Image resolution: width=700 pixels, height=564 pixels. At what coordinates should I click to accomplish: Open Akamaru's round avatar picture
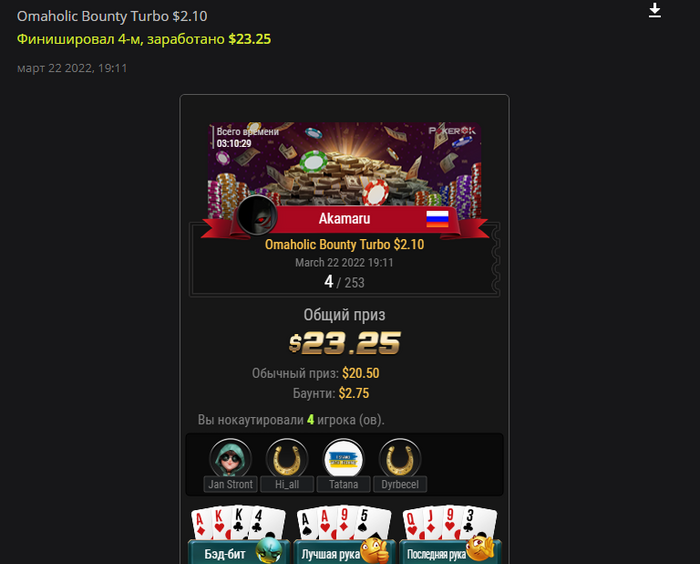(257, 215)
